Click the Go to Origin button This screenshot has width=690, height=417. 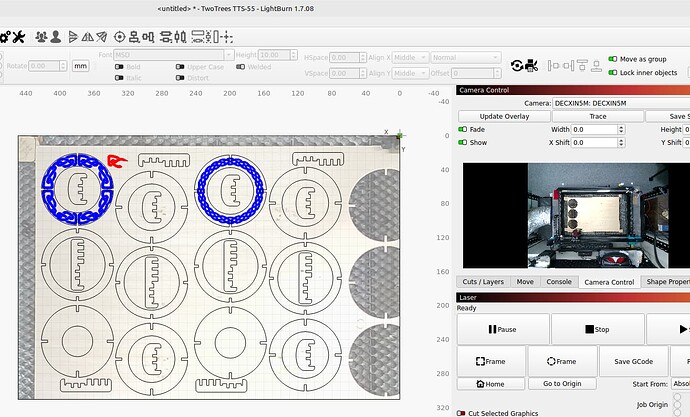pos(562,384)
